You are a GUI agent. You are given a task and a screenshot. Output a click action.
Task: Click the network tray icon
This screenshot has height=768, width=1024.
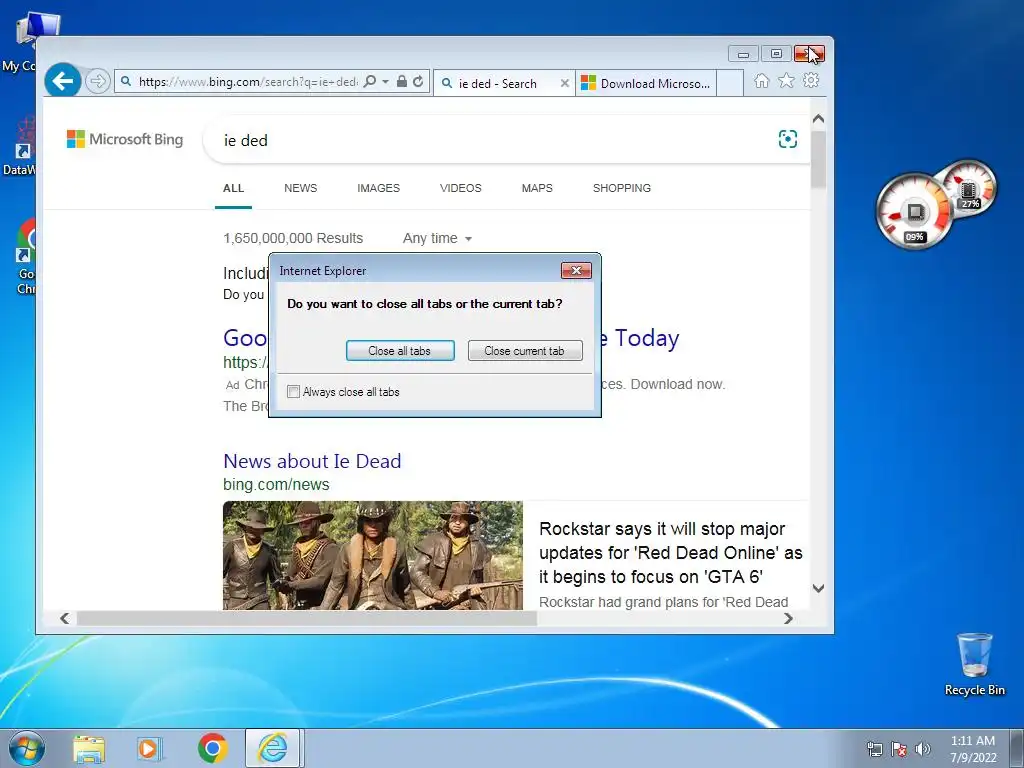(874, 749)
